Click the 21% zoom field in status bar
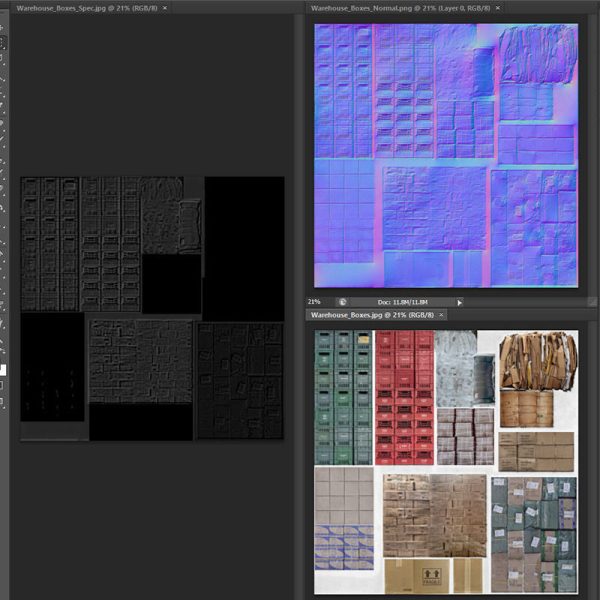 click(x=314, y=302)
